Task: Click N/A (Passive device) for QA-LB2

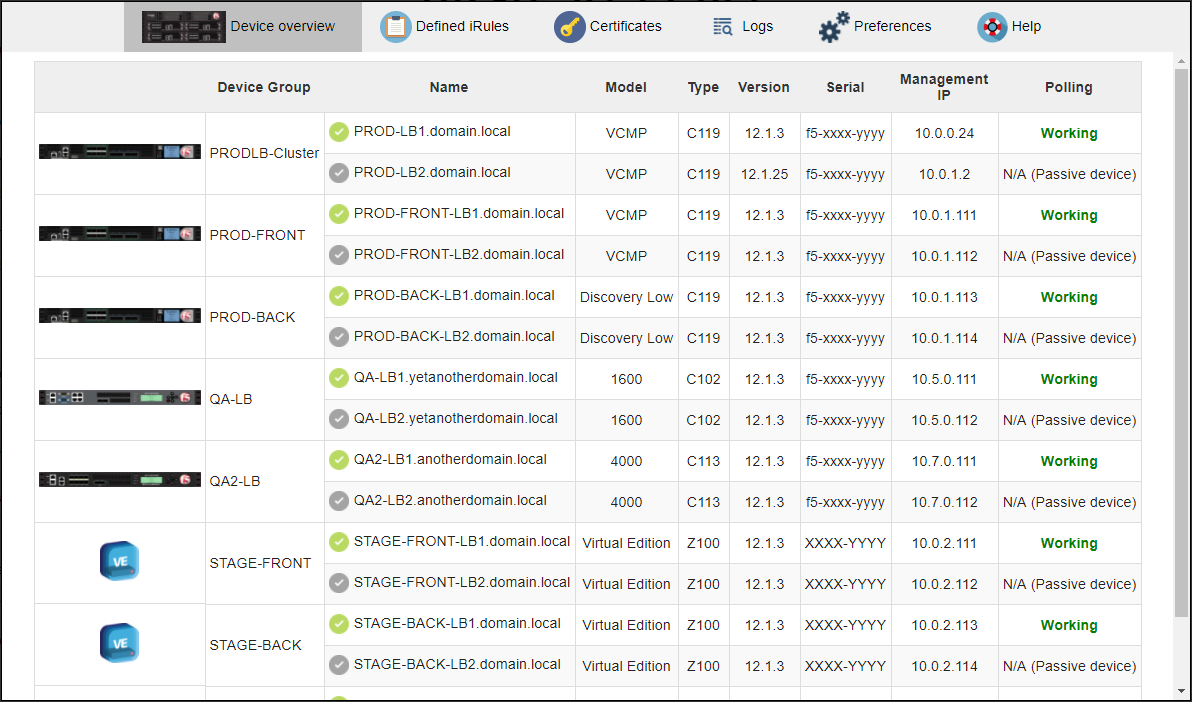Action: tap(1070, 420)
